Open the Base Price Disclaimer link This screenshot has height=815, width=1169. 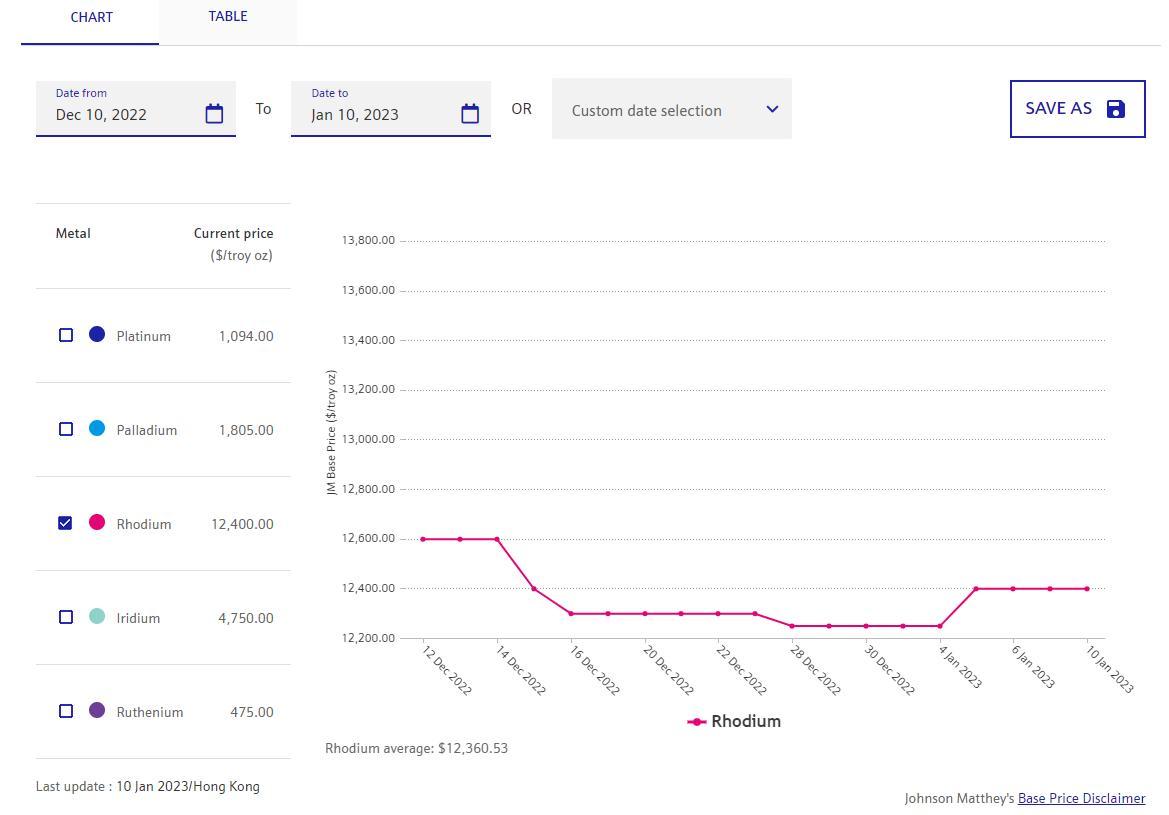[1081, 798]
